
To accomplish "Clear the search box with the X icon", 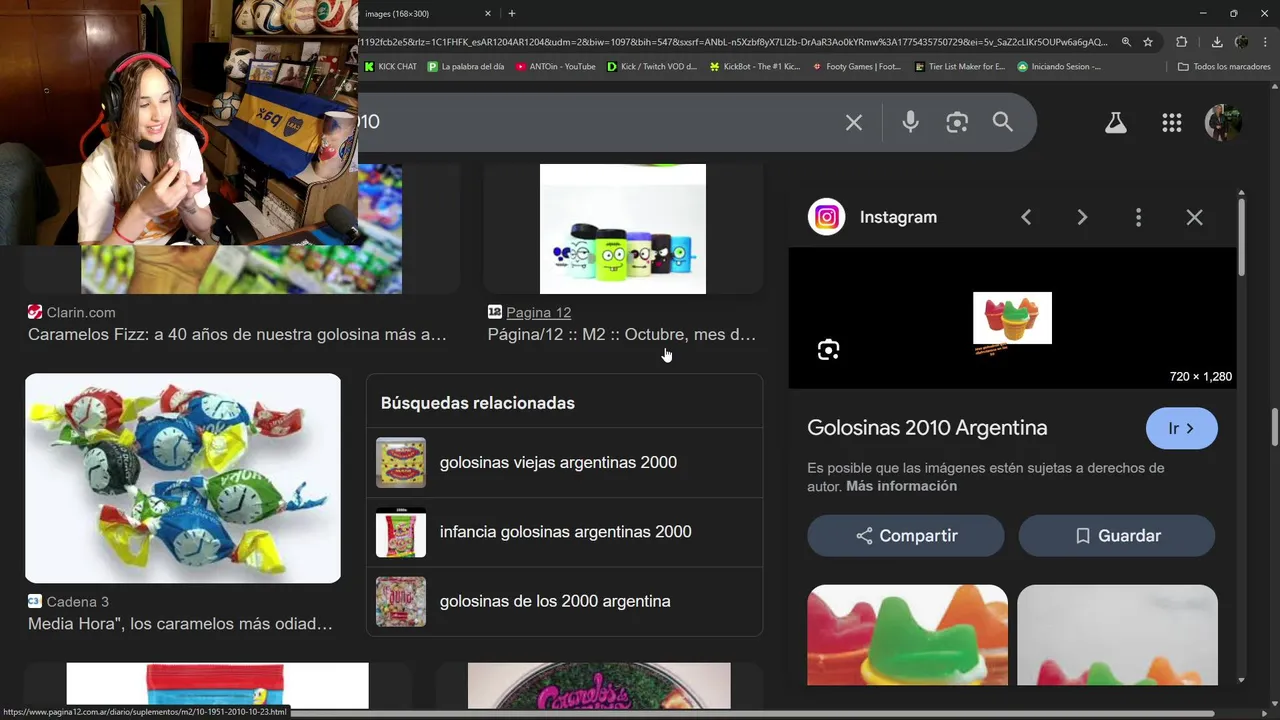I will pyautogui.click(x=854, y=122).
